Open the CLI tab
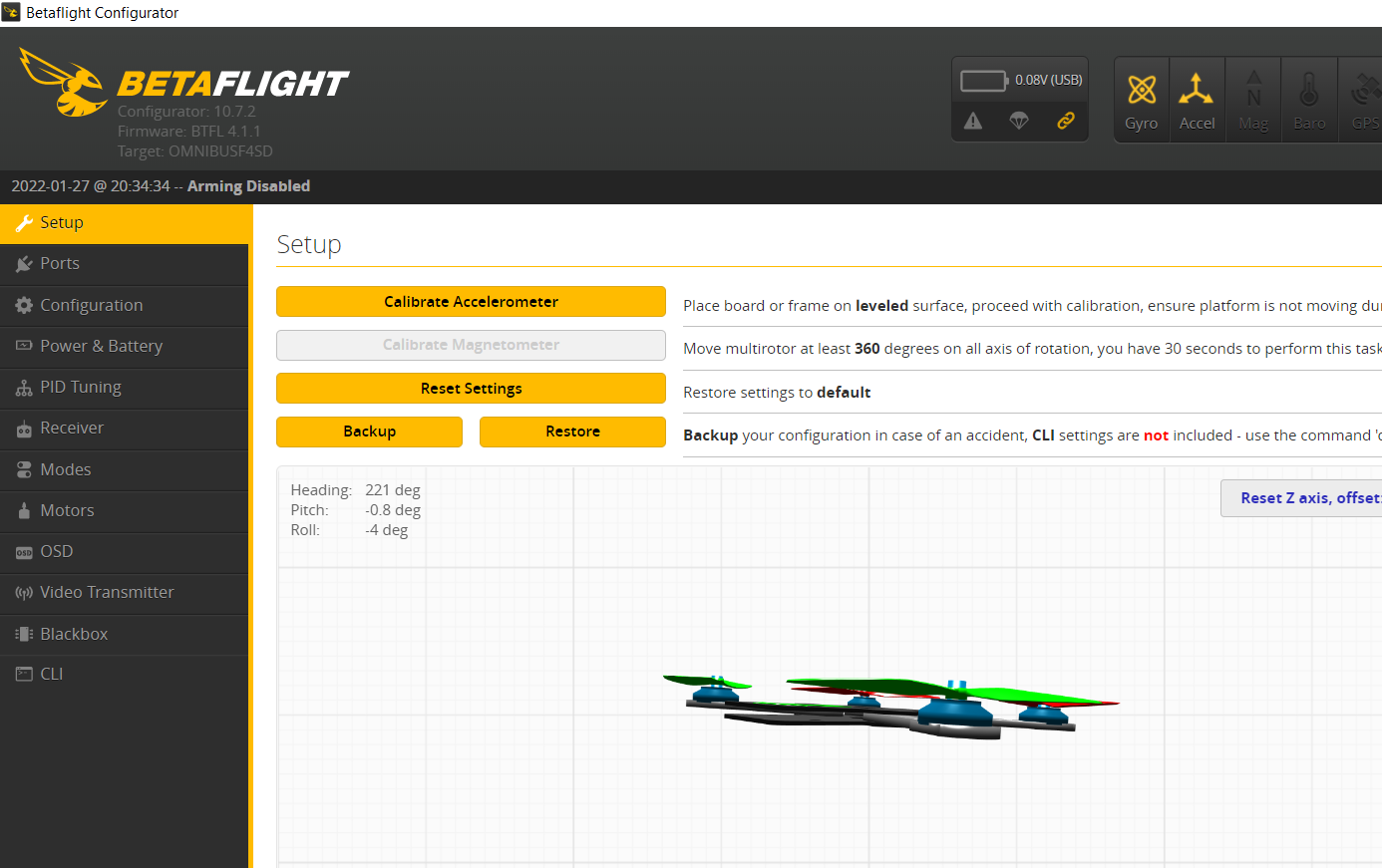The width and height of the screenshot is (1382, 868). (125, 675)
